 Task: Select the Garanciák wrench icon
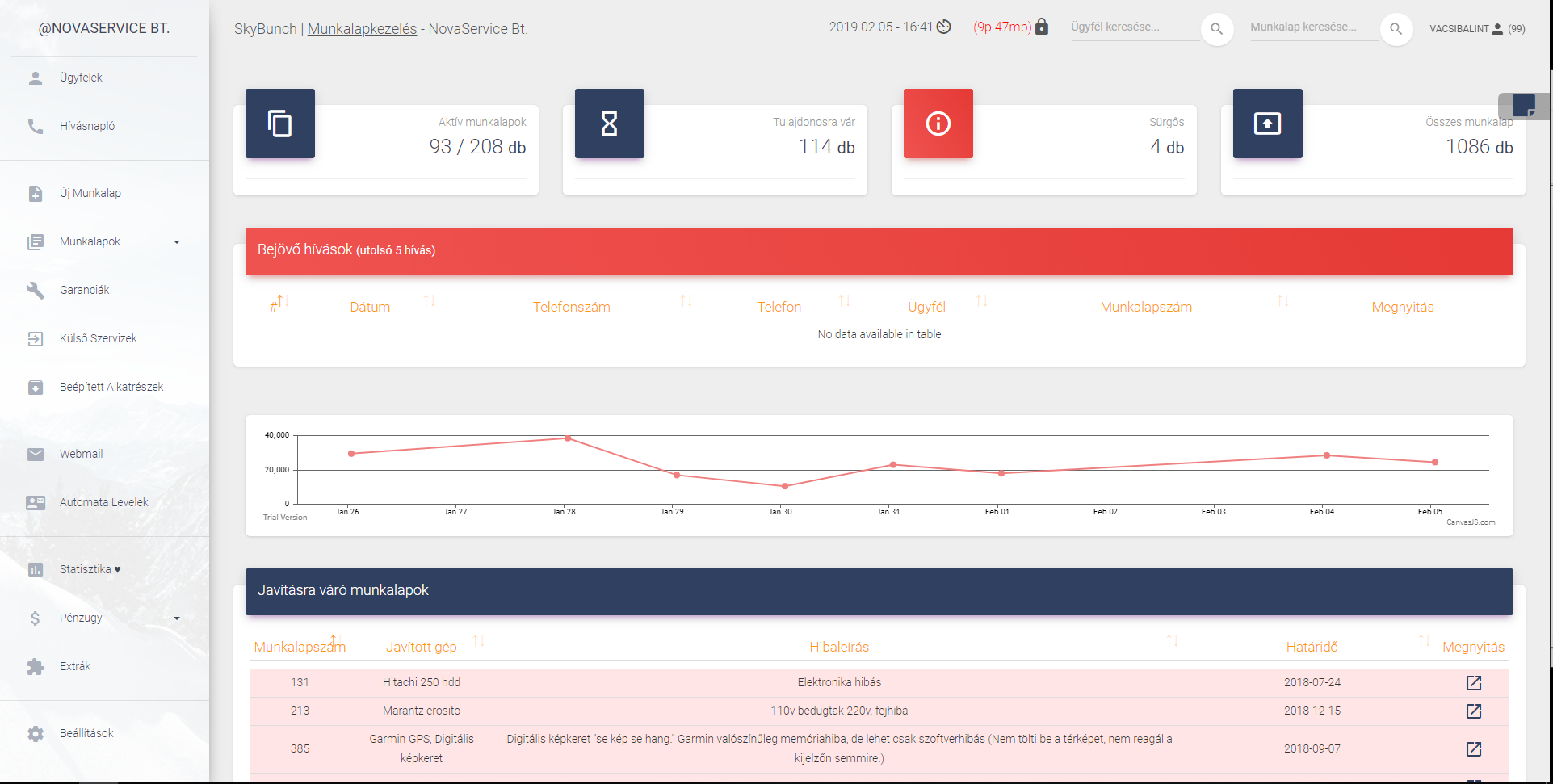coord(36,290)
